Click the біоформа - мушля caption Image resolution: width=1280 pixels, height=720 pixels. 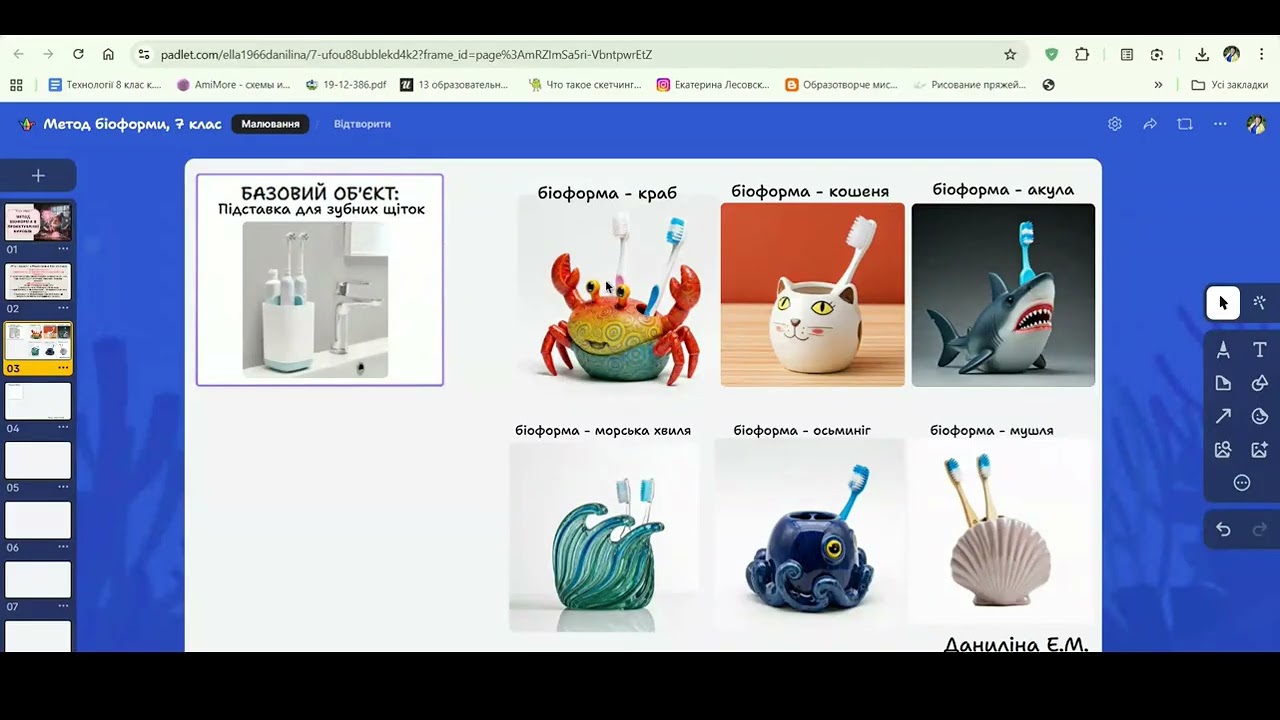point(991,430)
